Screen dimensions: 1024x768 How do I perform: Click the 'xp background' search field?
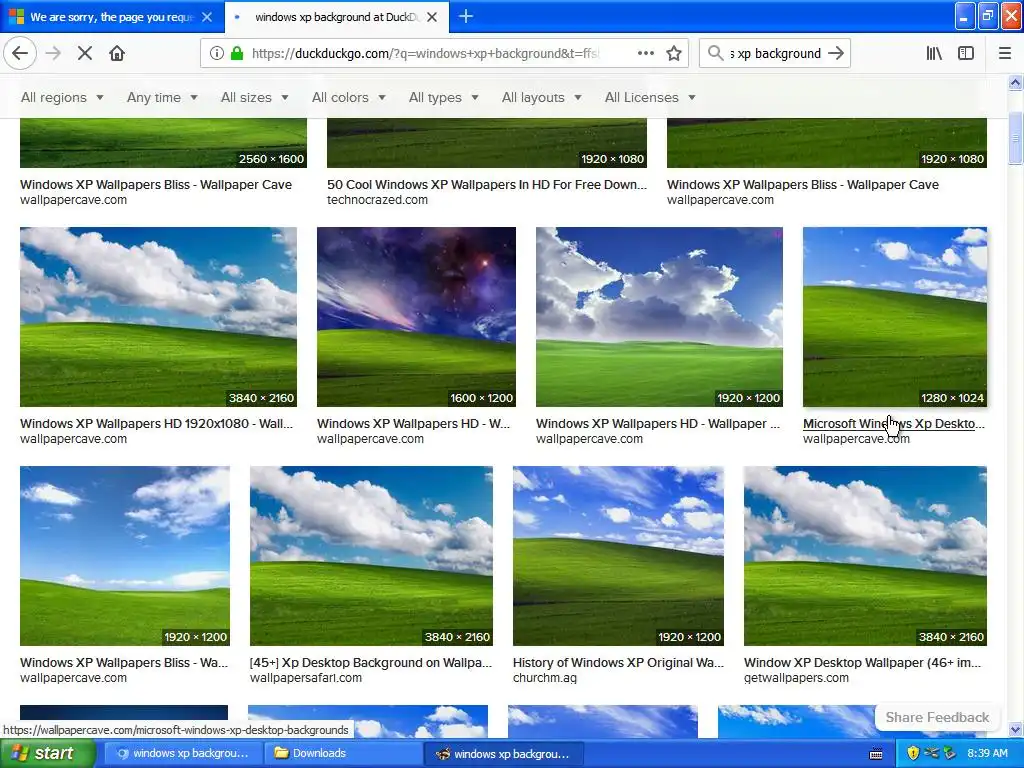click(x=775, y=53)
